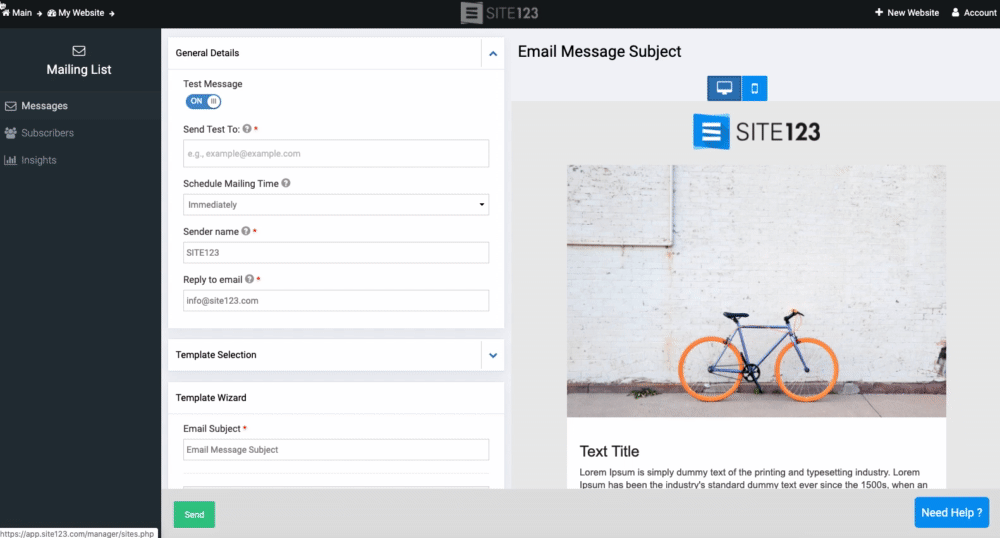Click the Need Help button

(x=952, y=513)
